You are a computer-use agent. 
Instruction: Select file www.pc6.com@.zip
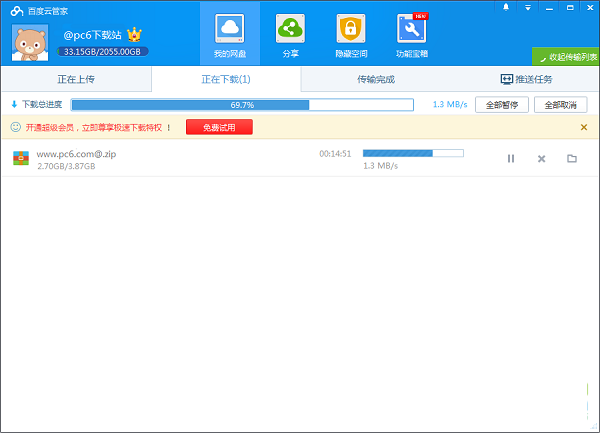pos(76,154)
